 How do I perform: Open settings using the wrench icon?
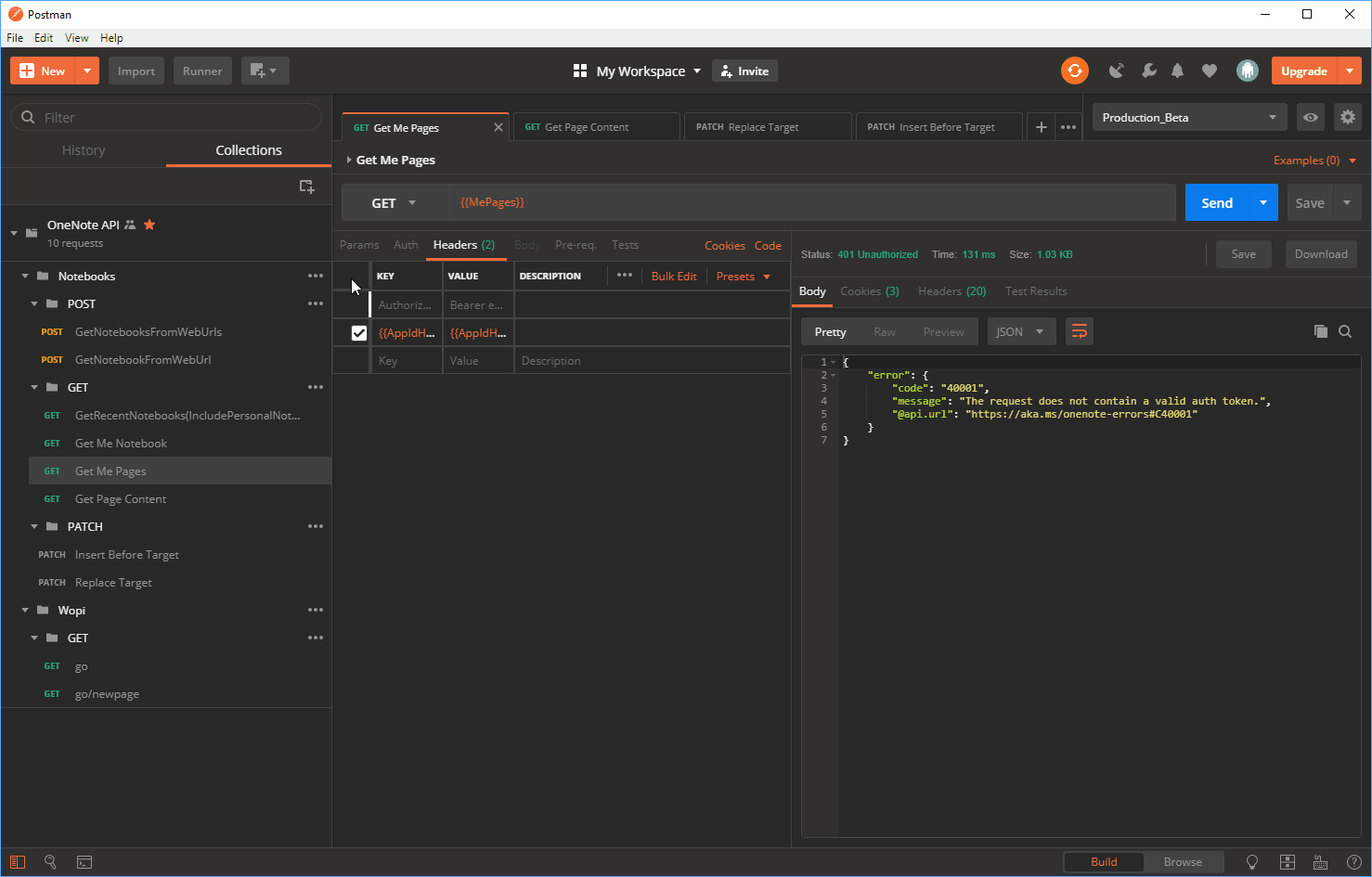[1148, 70]
